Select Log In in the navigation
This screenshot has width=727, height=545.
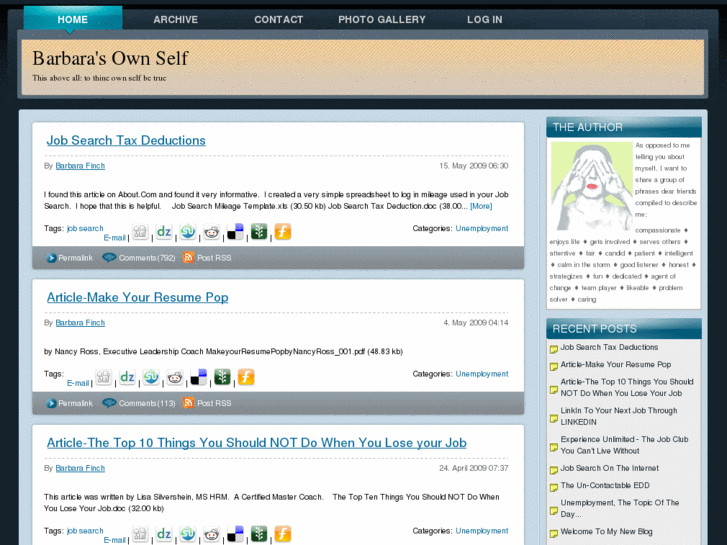pos(485,19)
